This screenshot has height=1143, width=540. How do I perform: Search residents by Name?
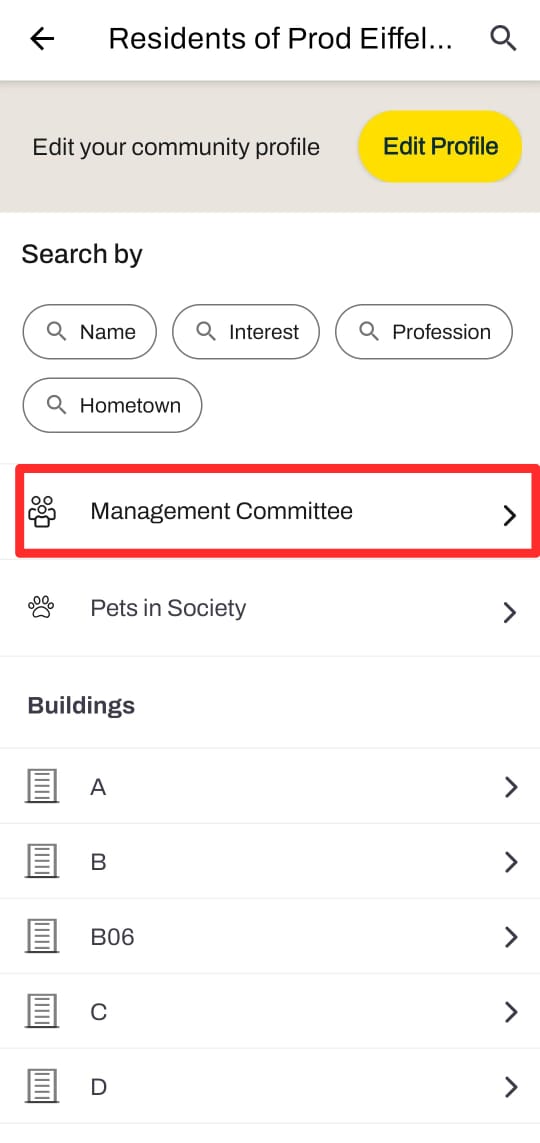90,332
